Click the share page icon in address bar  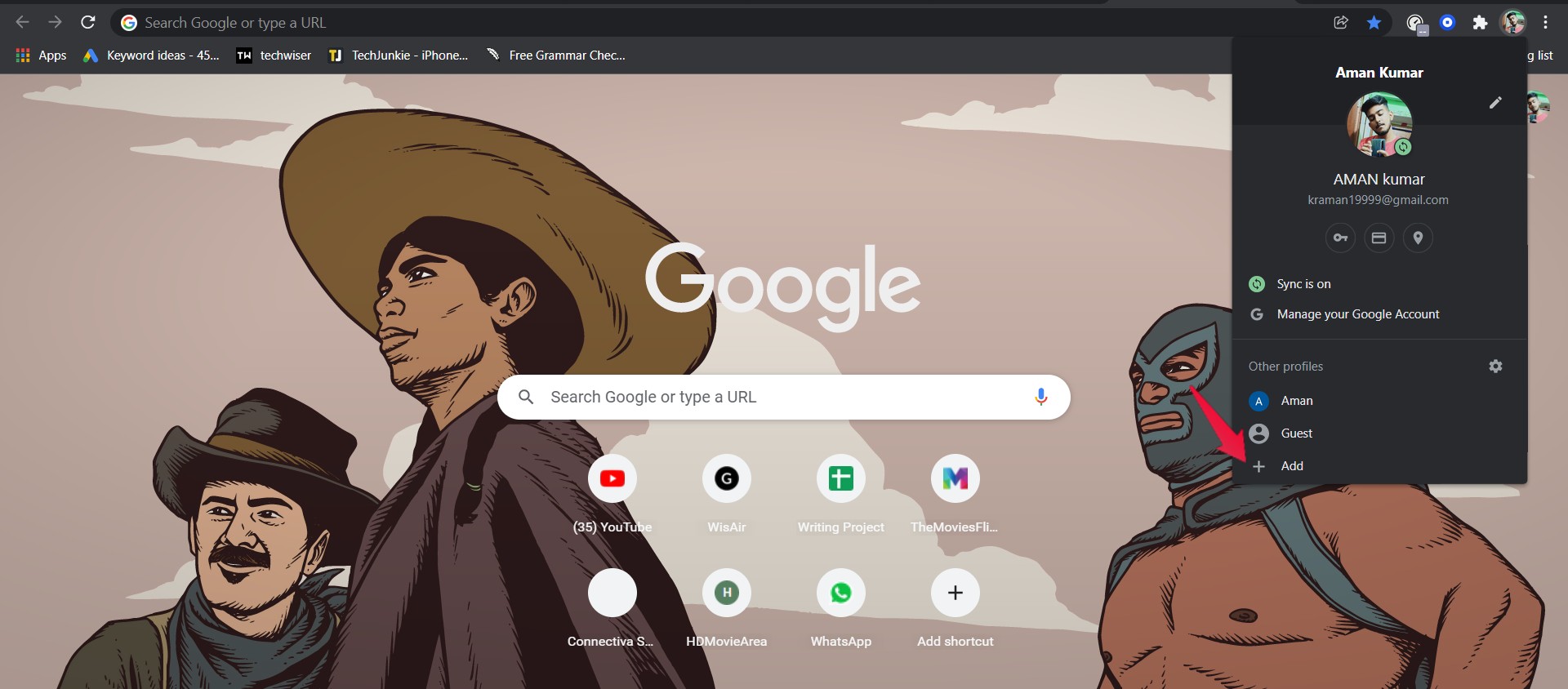tap(1341, 22)
